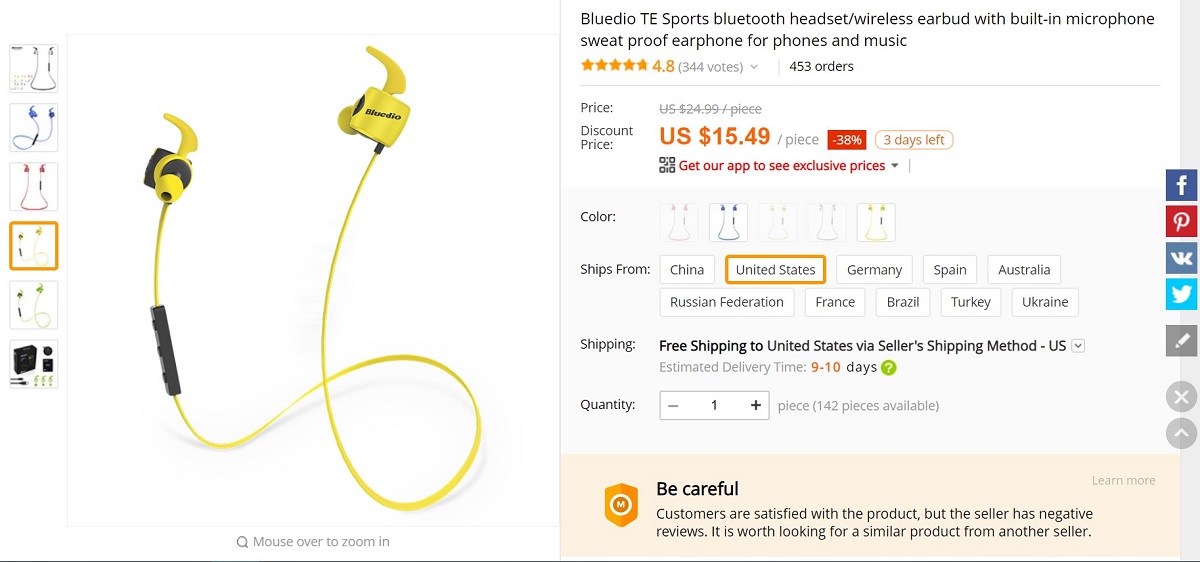This screenshot has width=1200, height=562.
Task: Select China as ships-from origin
Action: coord(687,269)
